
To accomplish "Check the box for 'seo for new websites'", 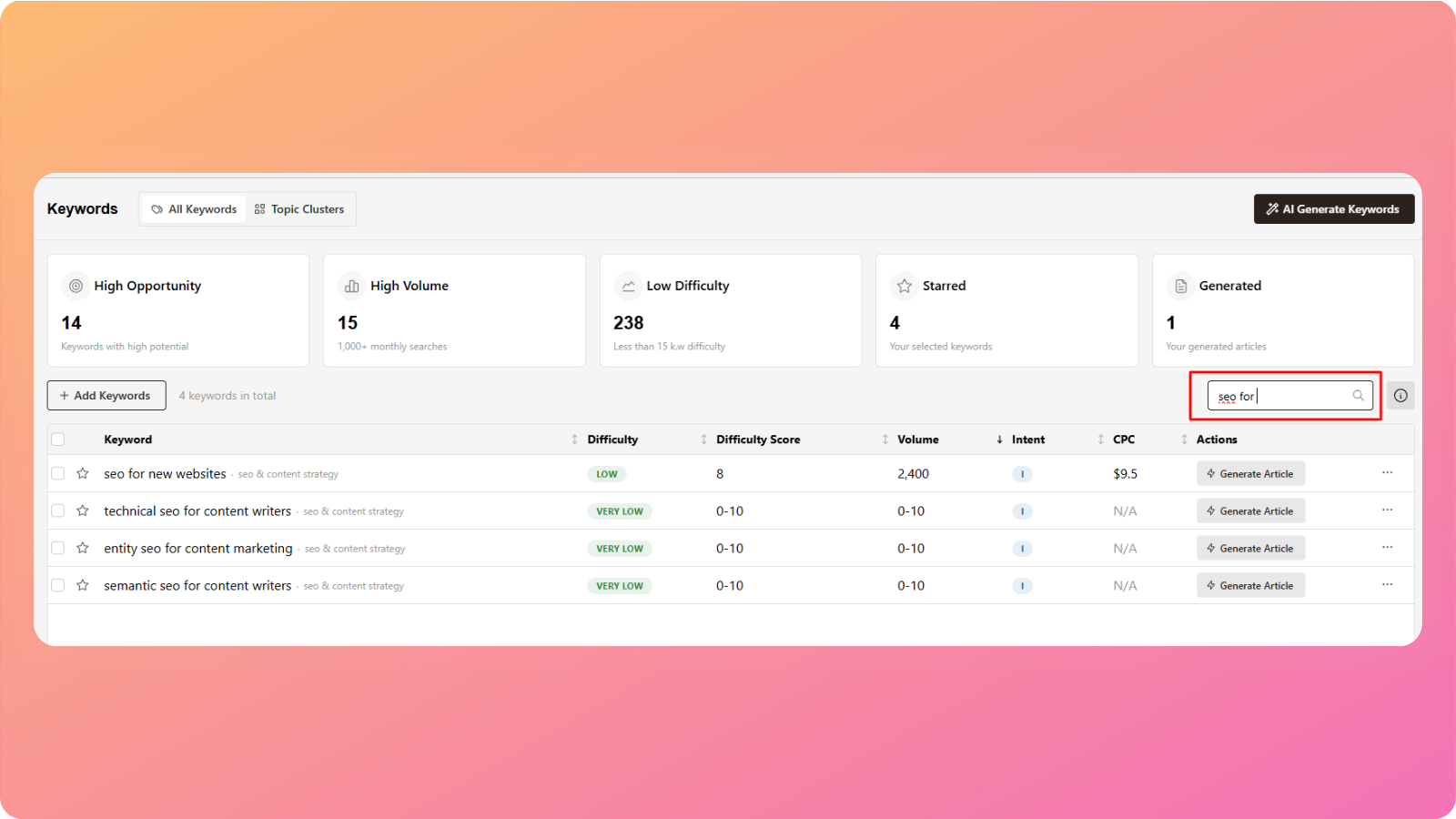I will [x=58, y=473].
